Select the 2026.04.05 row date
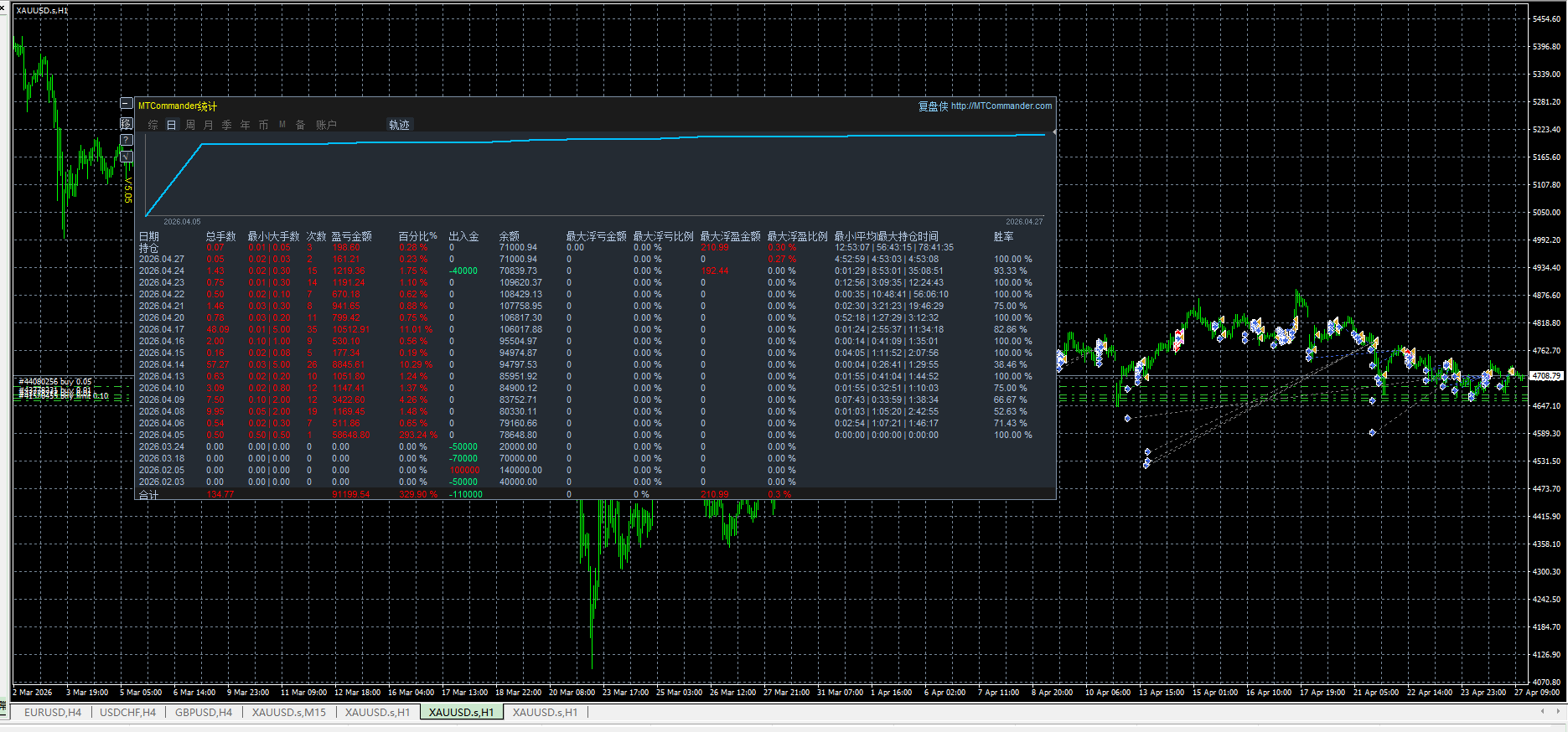The width and height of the screenshot is (1568, 732). [162, 436]
